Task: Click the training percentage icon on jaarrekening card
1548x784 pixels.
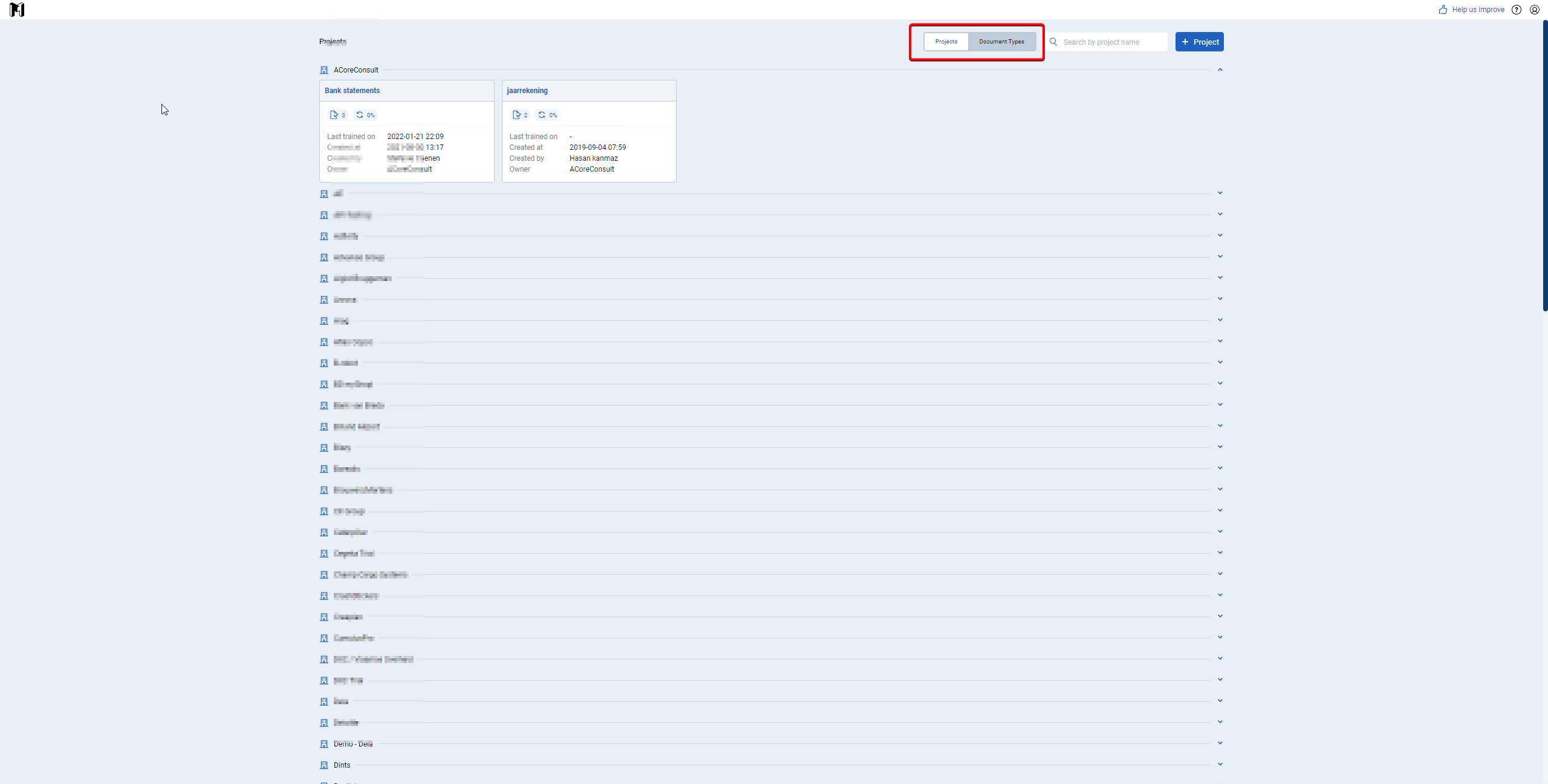Action: 542,115
